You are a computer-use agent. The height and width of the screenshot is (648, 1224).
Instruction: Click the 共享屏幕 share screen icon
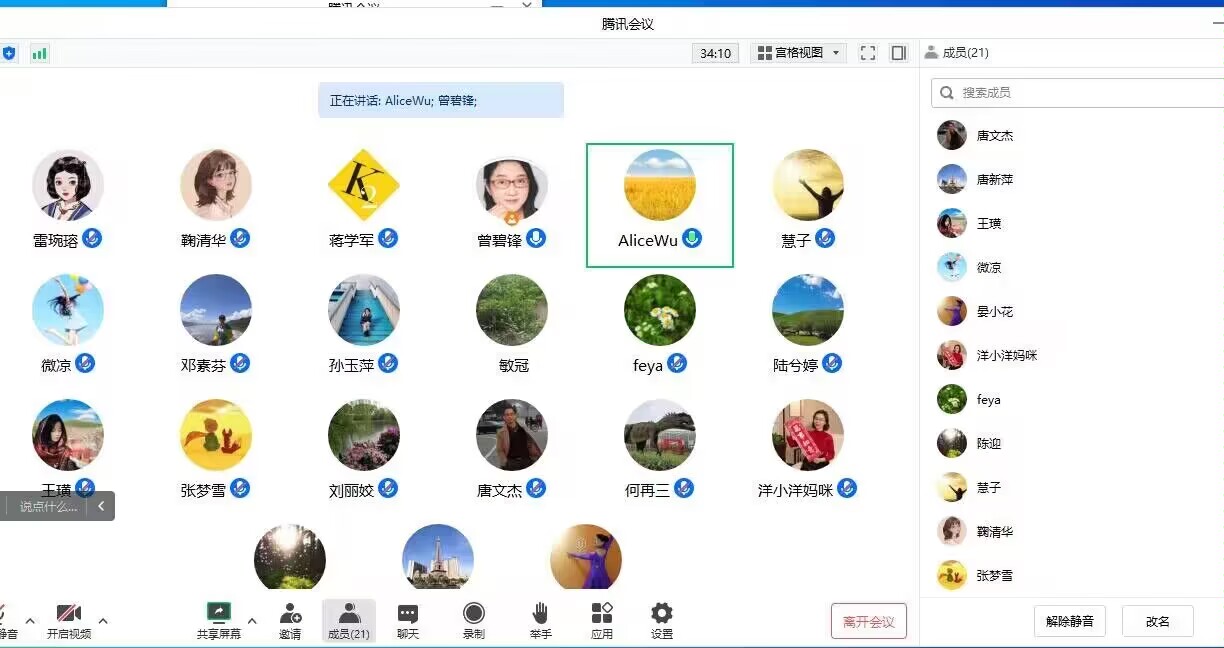click(219, 613)
